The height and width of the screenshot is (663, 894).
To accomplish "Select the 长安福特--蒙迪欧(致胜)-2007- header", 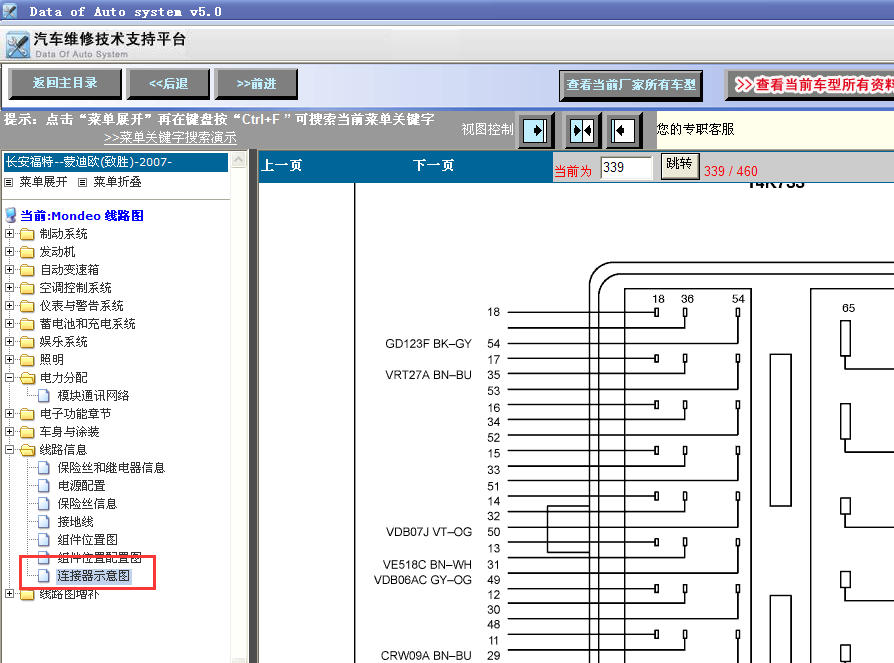I will (x=116, y=162).
